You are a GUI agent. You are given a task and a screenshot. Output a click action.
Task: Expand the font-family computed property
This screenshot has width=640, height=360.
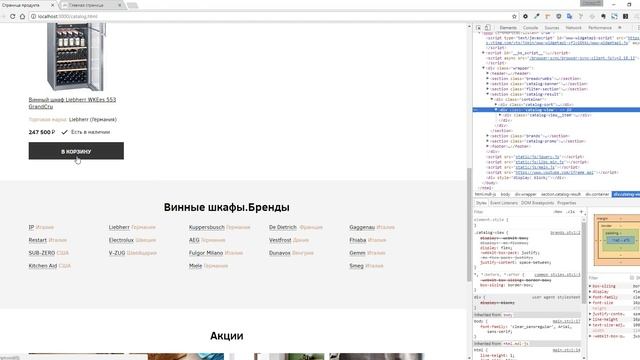(x=590, y=298)
